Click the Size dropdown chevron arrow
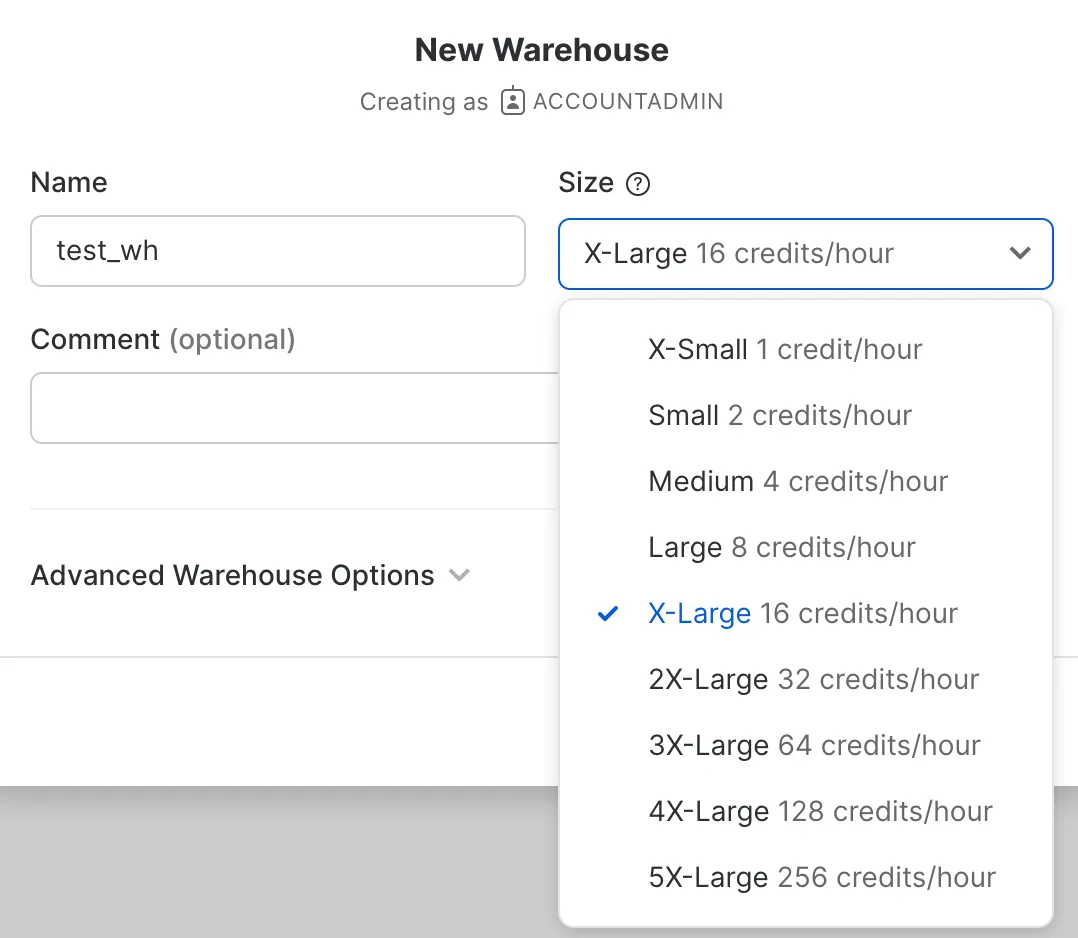The width and height of the screenshot is (1078, 938). click(x=1020, y=253)
